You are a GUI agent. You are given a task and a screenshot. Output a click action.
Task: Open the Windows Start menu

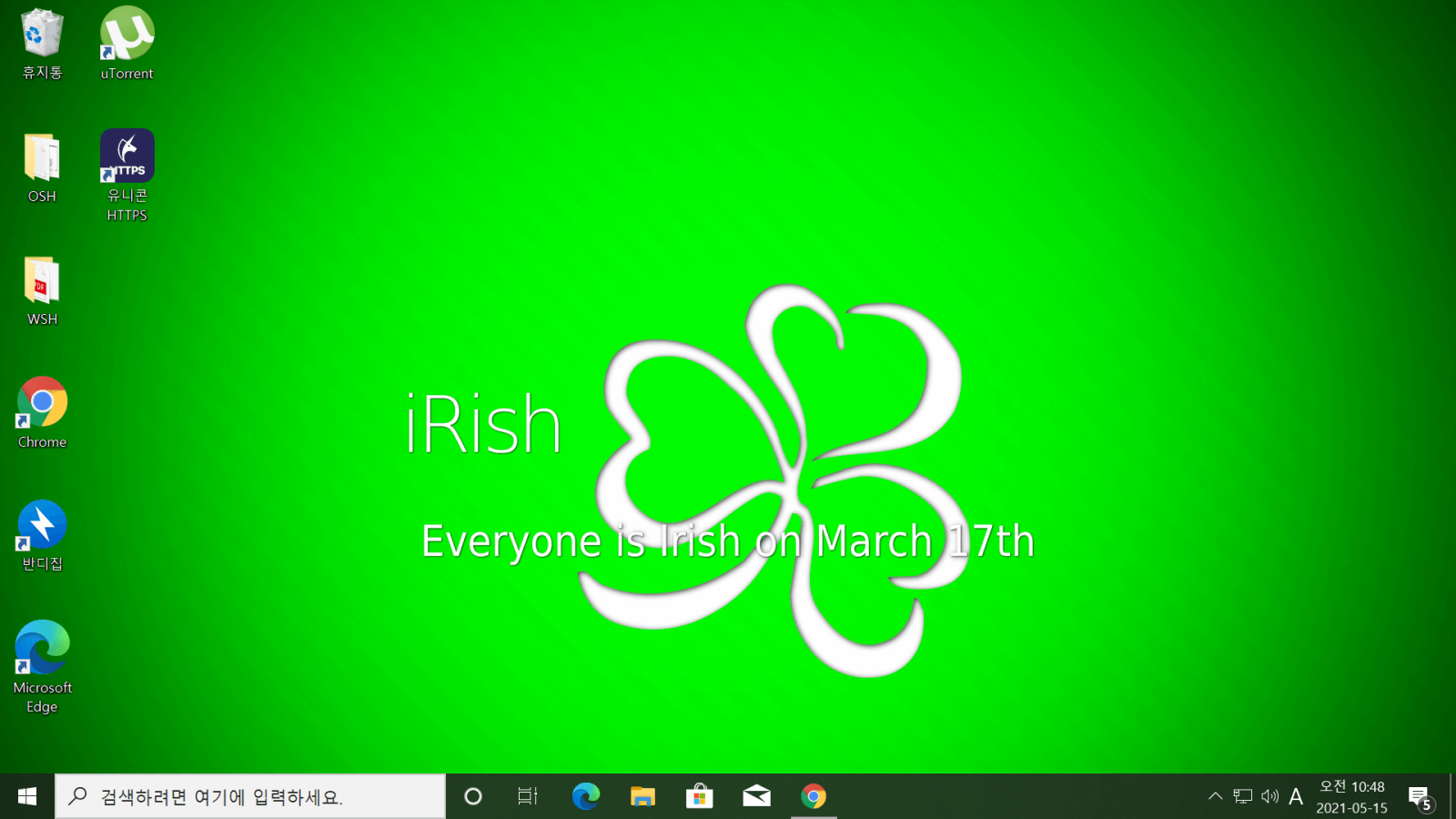(x=27, y=796)
